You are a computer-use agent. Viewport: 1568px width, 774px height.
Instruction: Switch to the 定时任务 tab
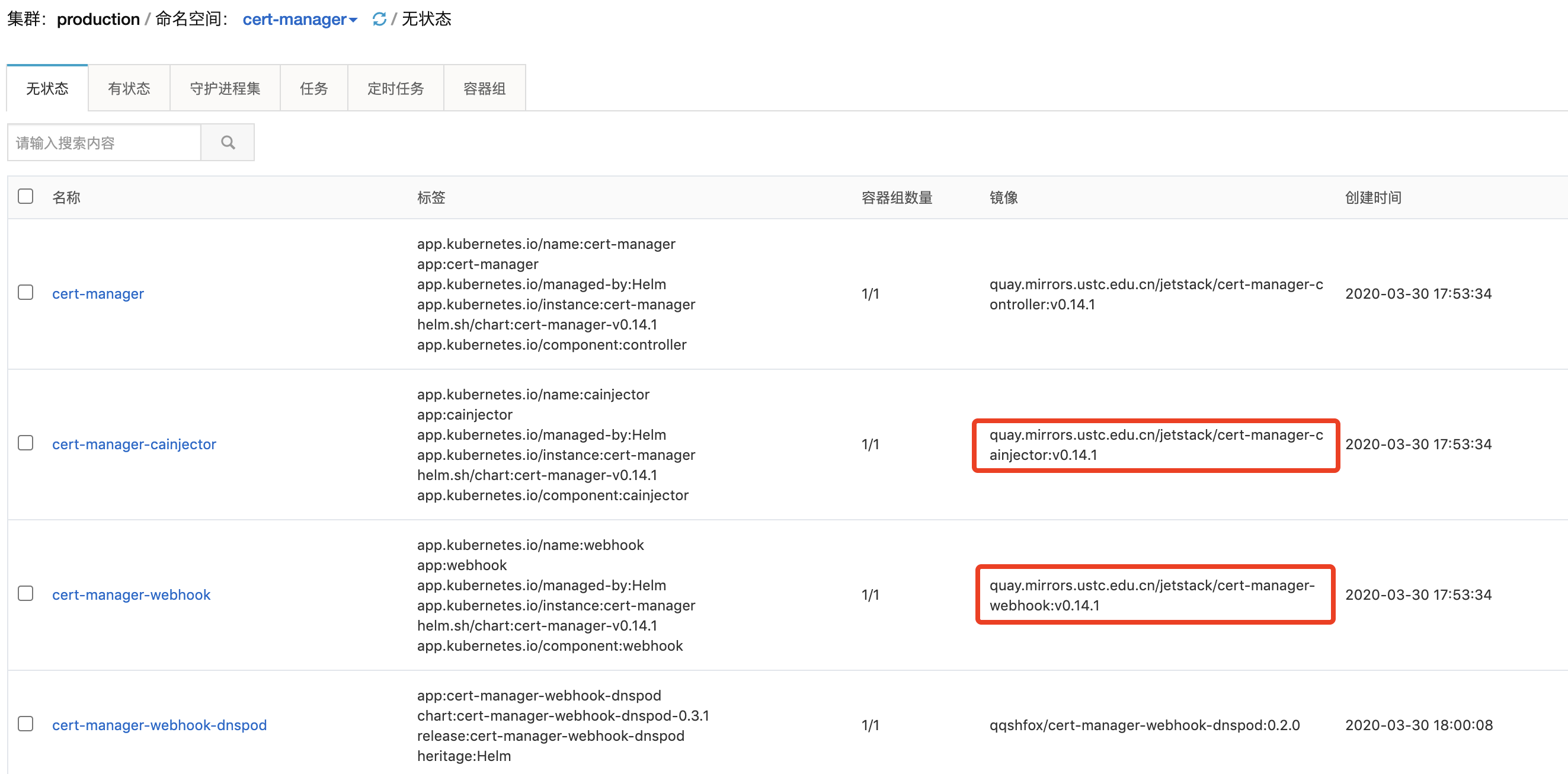click(x=395, y=89)
